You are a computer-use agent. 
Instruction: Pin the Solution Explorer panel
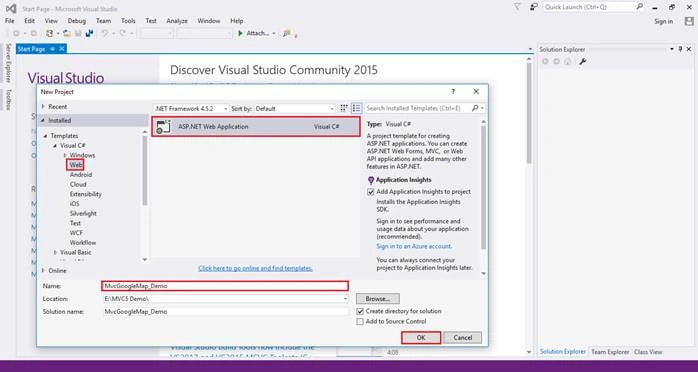click(680, 49)
